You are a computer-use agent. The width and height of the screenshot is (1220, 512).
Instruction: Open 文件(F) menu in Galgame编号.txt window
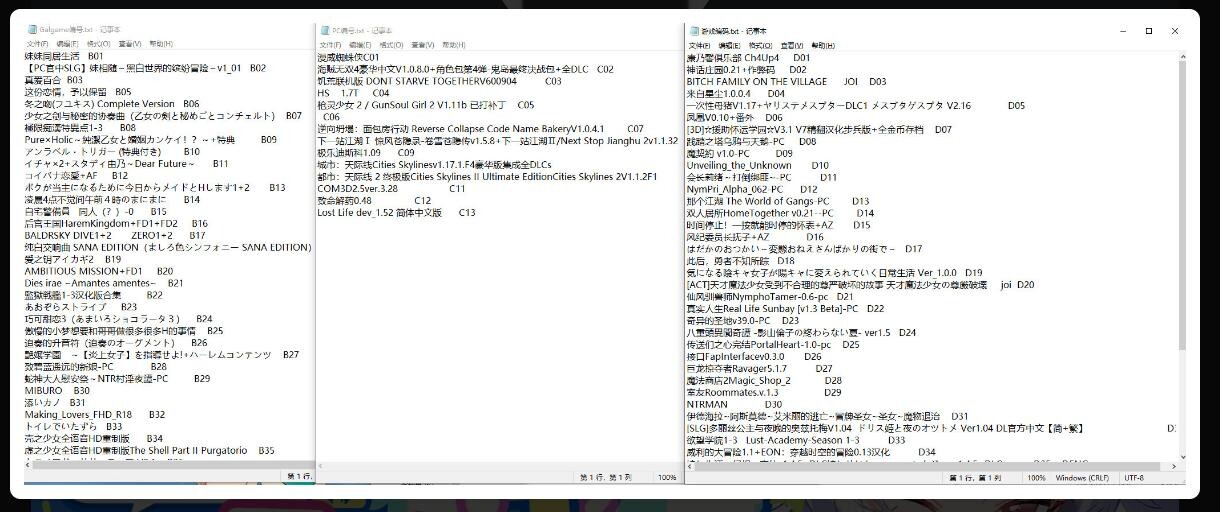pos(37,44)
